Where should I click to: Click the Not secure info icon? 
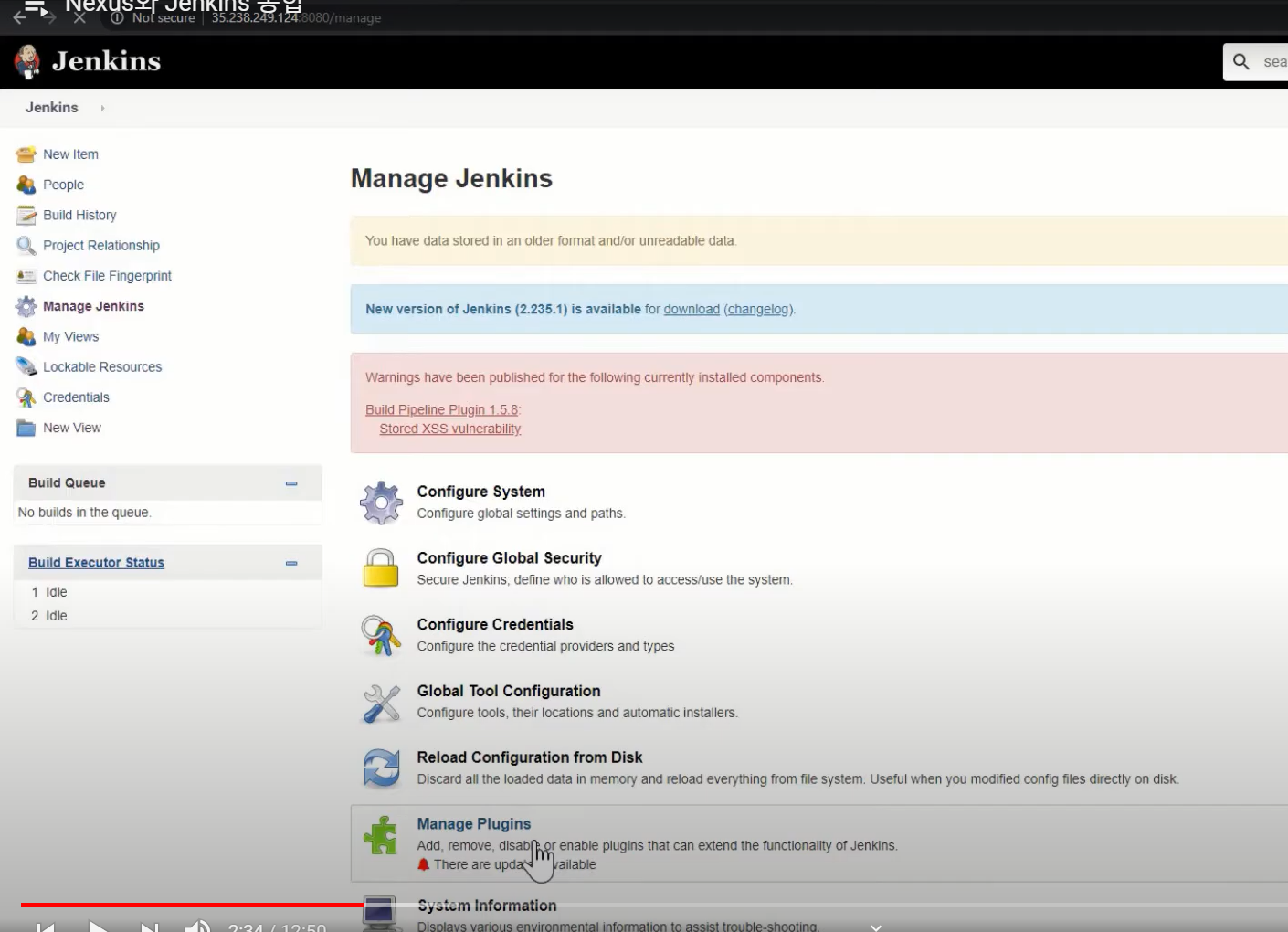tap(117, 17)
